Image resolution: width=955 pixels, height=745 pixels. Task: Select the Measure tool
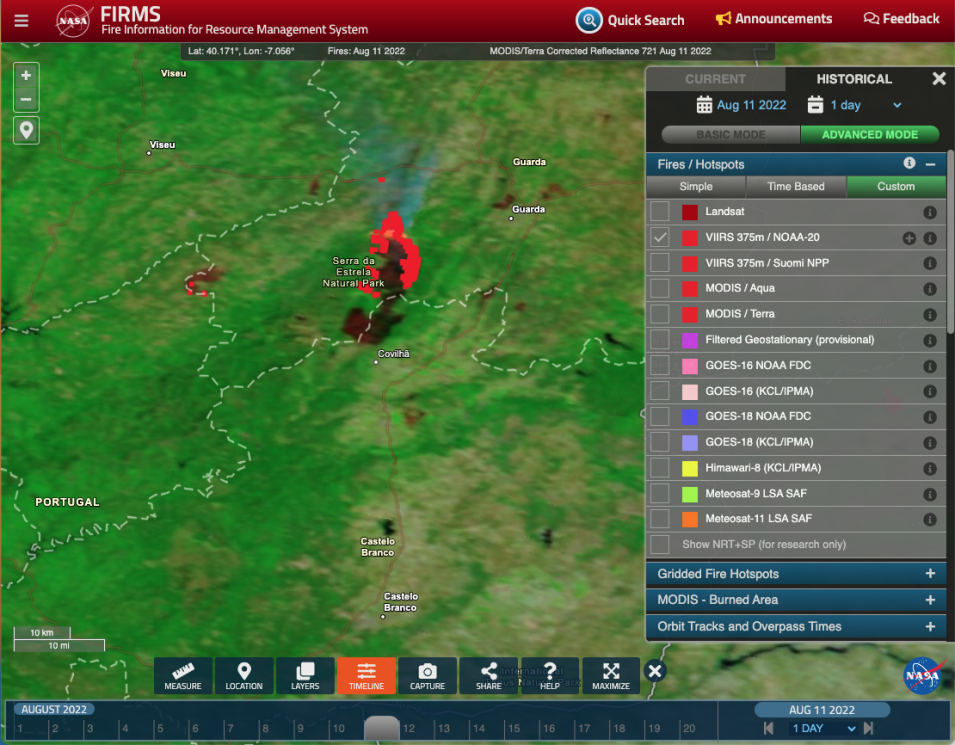[183, 676]
